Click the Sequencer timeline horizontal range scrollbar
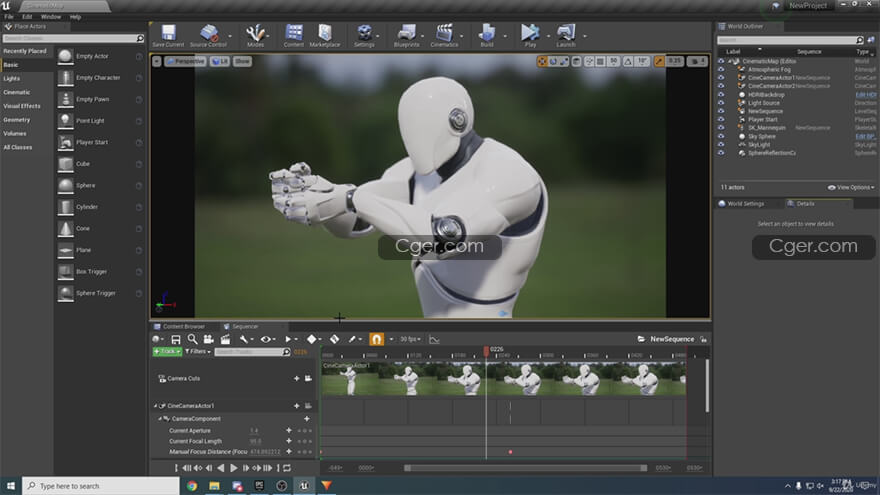The width and height of the screenshot is (880, 495). [x=525, y=468]
